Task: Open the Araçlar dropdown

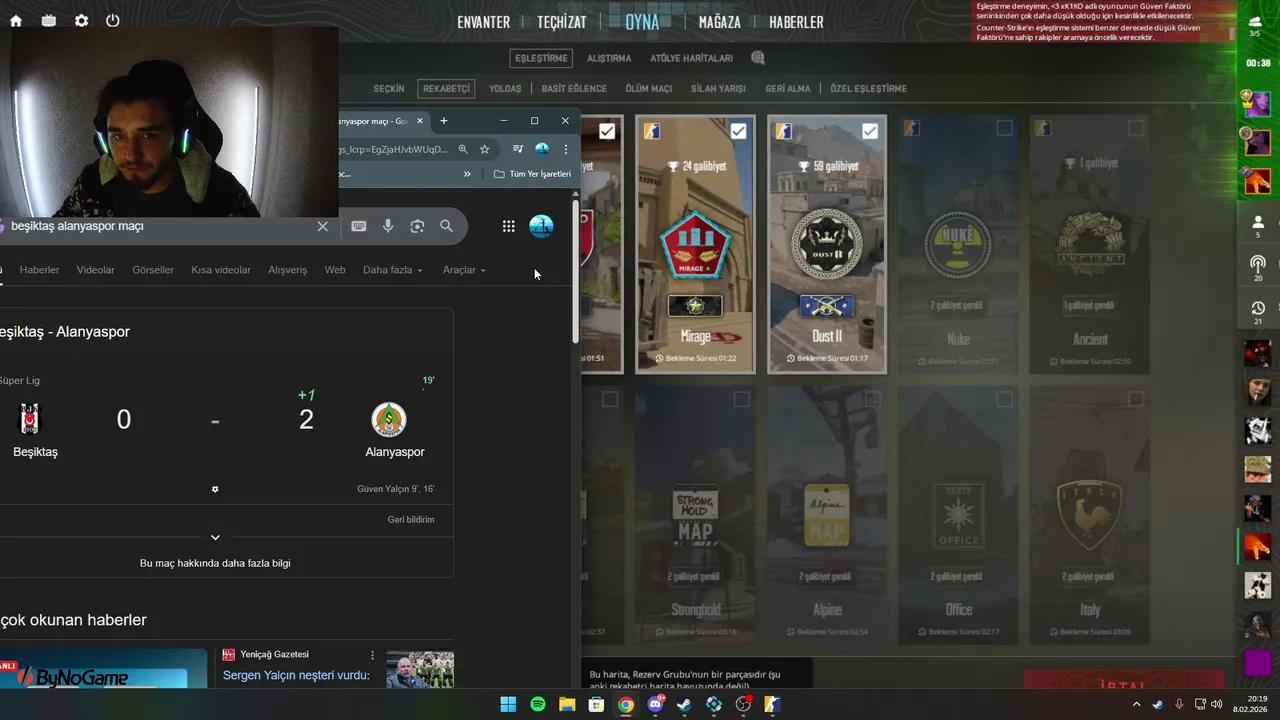Action: pyautogui.click(x=464, y=270)
